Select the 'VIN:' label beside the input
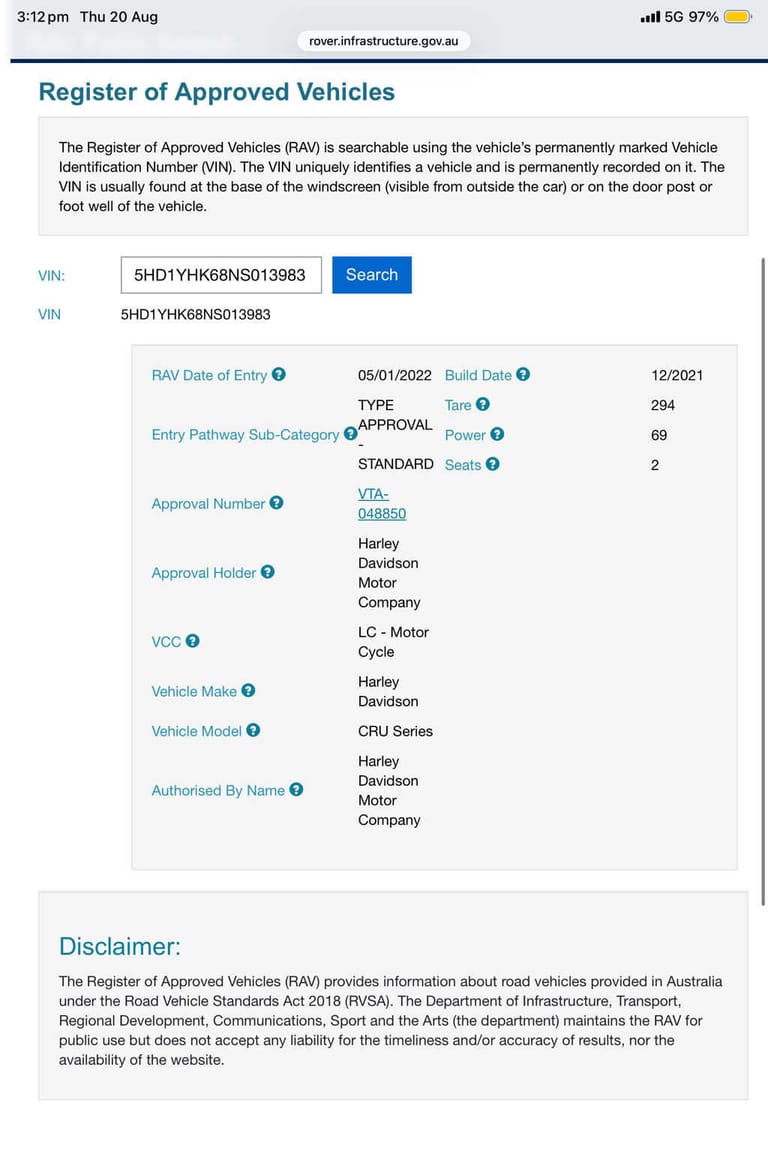The height and width of the screenshot is (1169, 768). [x=51, y=276]
